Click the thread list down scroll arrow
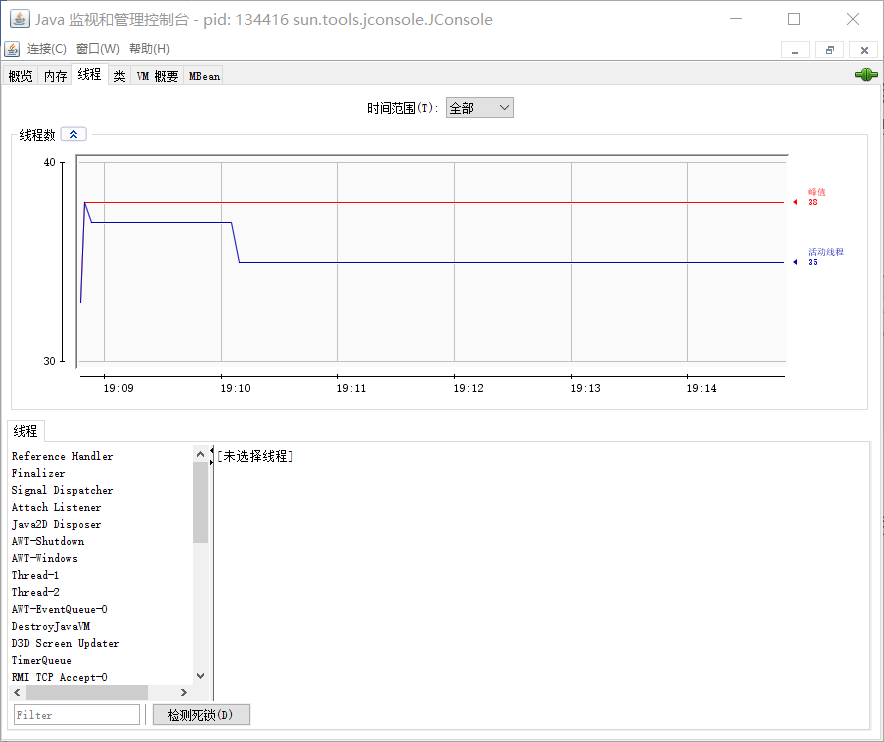 coord(200,675)
